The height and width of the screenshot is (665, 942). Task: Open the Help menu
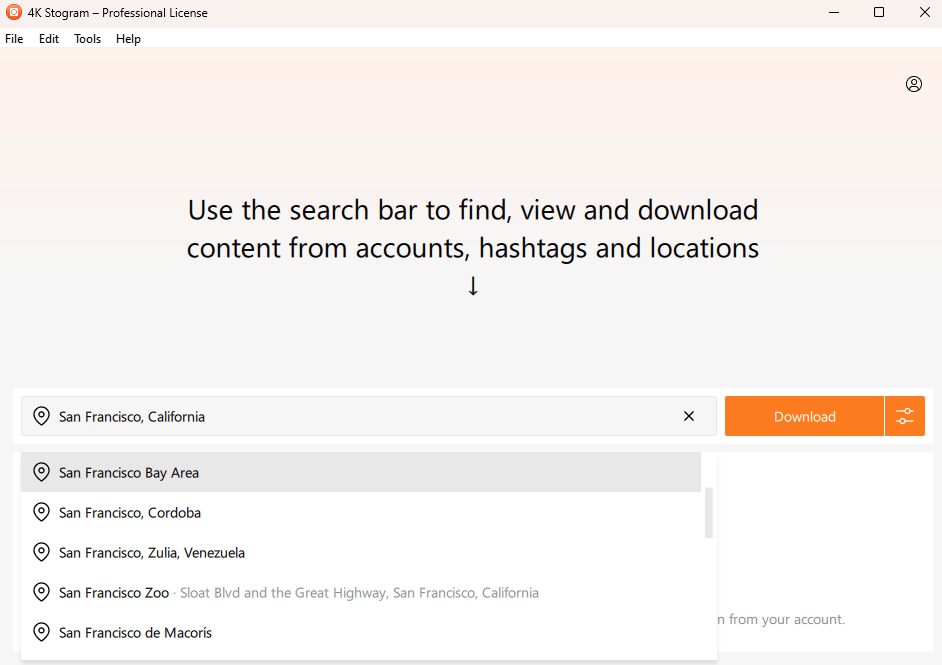[x=128, y=39]
